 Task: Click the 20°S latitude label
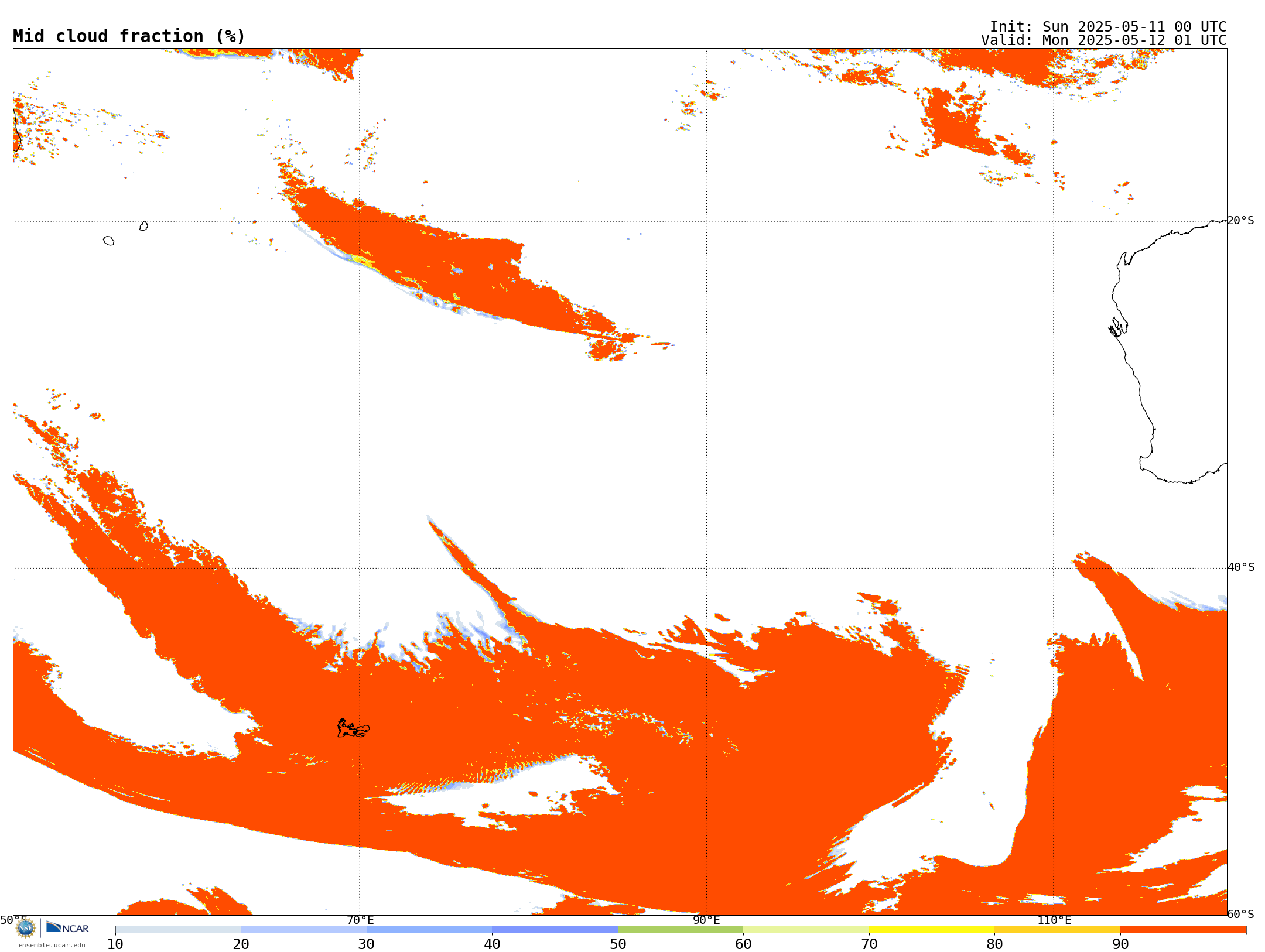click(x=1240, y=221)
